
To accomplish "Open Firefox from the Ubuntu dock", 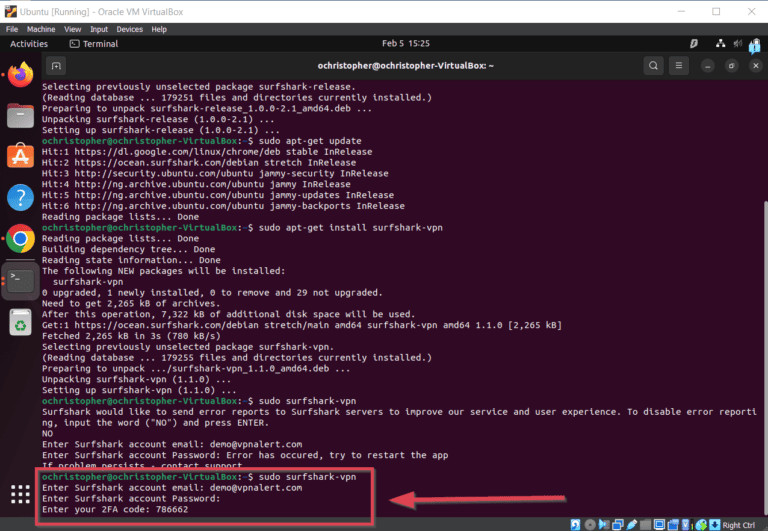I will [20, 75].
